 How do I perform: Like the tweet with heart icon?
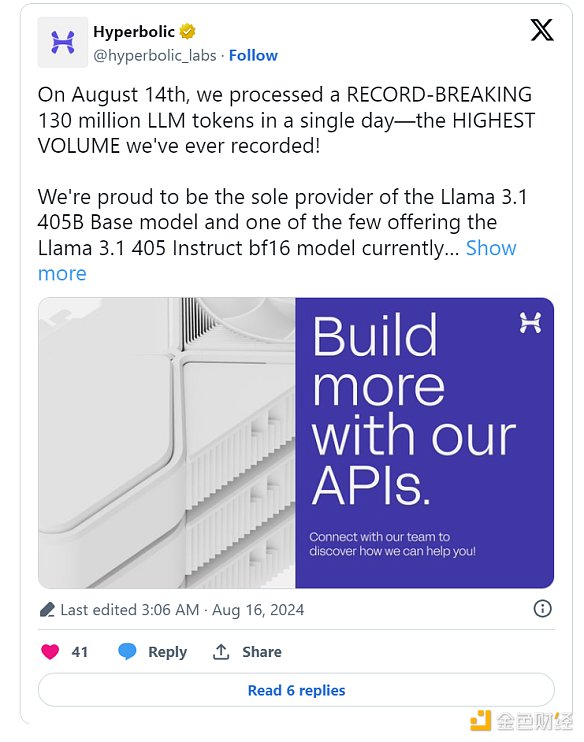pos(50,652)
